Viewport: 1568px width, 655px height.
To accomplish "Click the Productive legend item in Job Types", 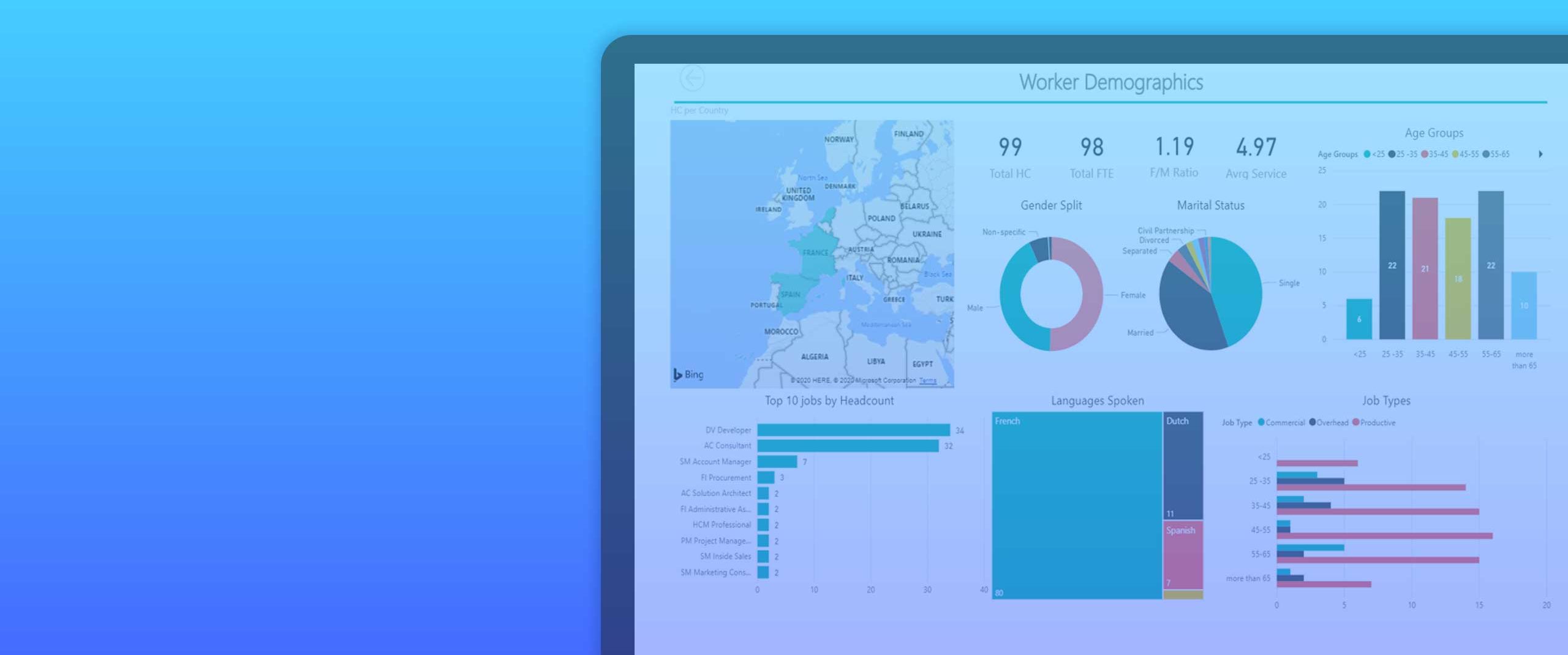I will click(1374, 423).
